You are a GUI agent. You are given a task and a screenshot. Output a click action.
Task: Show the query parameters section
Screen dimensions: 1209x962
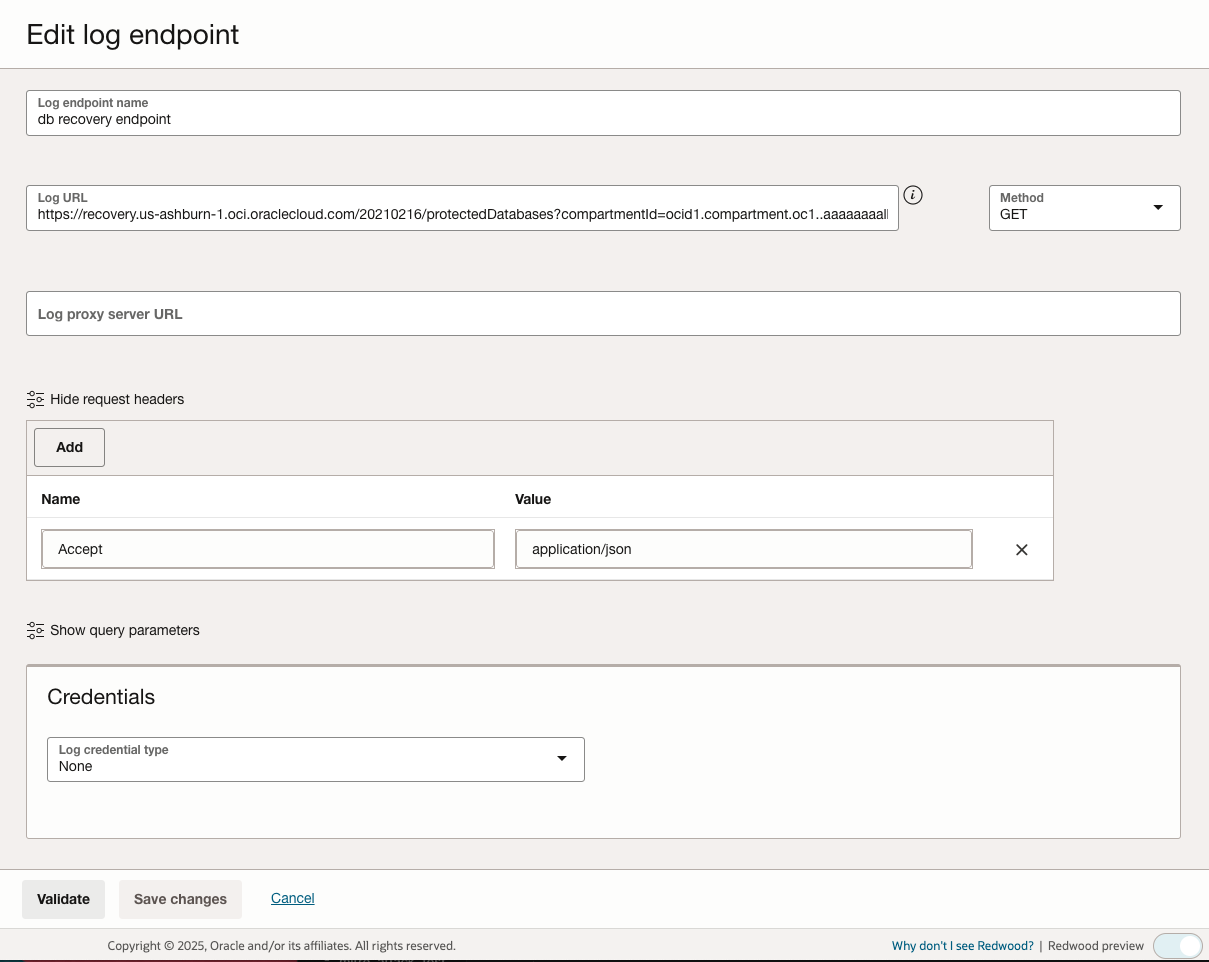126,630
